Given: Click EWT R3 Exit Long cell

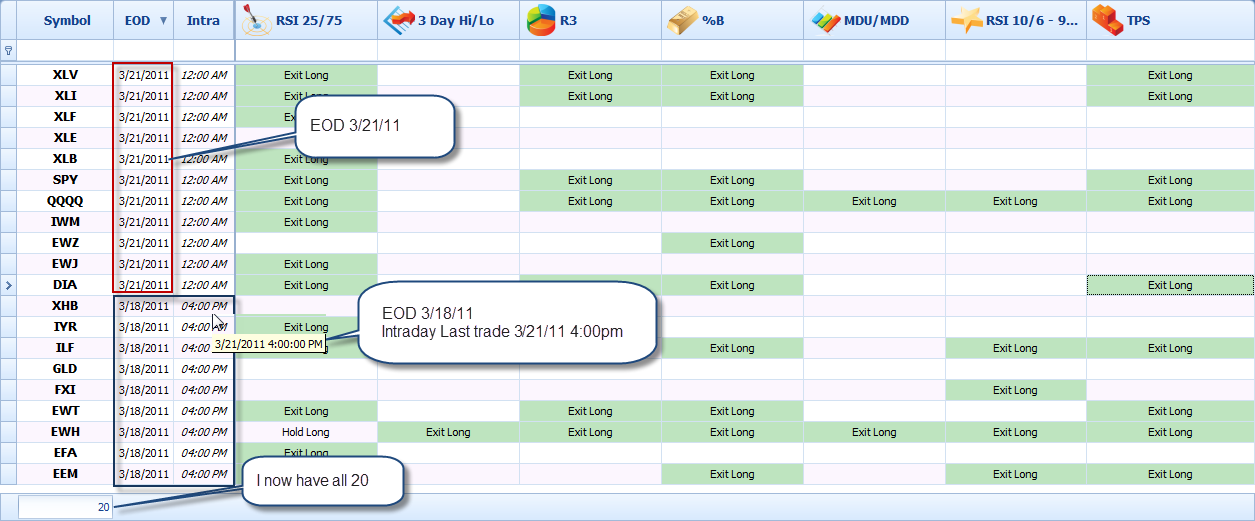Looking at the screenshot, I should [x=590, y=411].
